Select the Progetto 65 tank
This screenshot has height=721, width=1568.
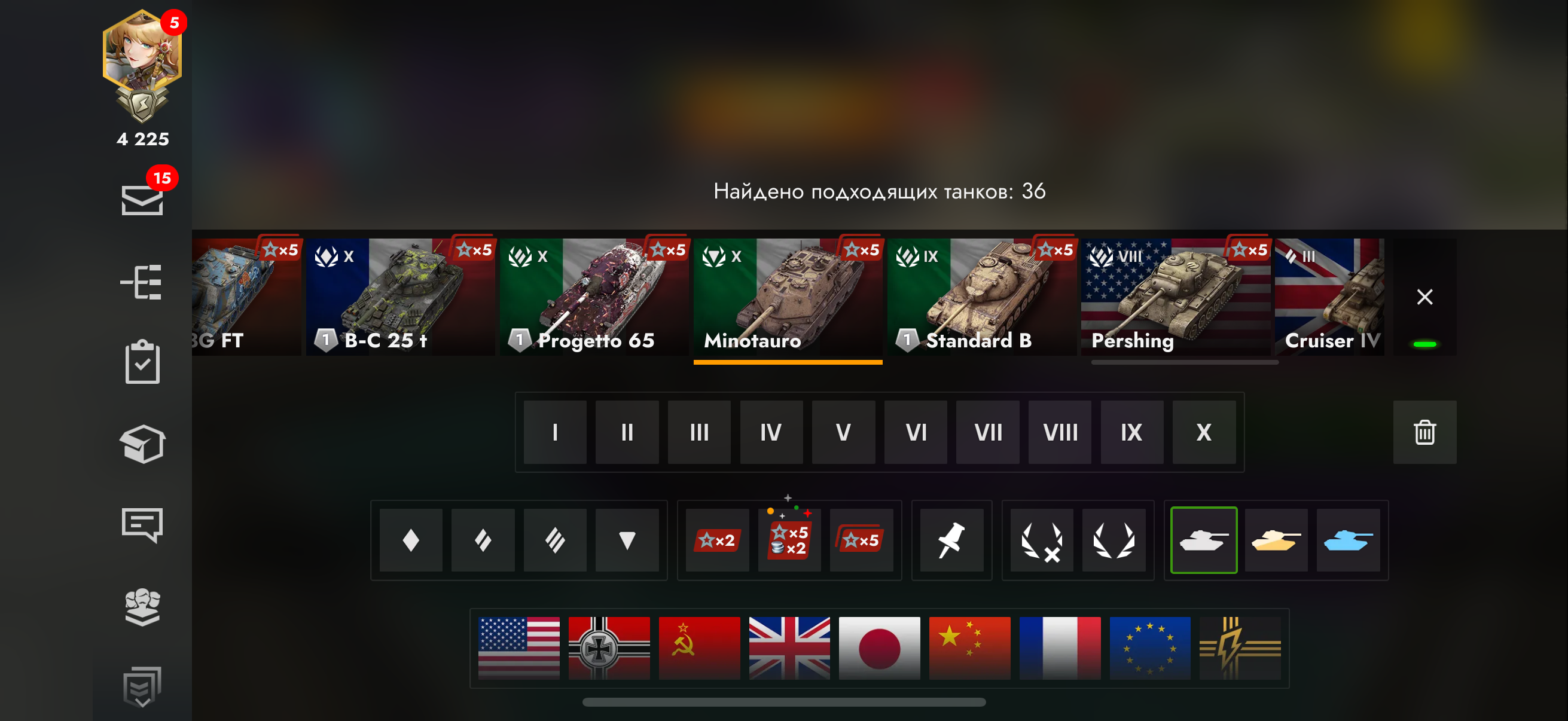click(x=594, y=297)
